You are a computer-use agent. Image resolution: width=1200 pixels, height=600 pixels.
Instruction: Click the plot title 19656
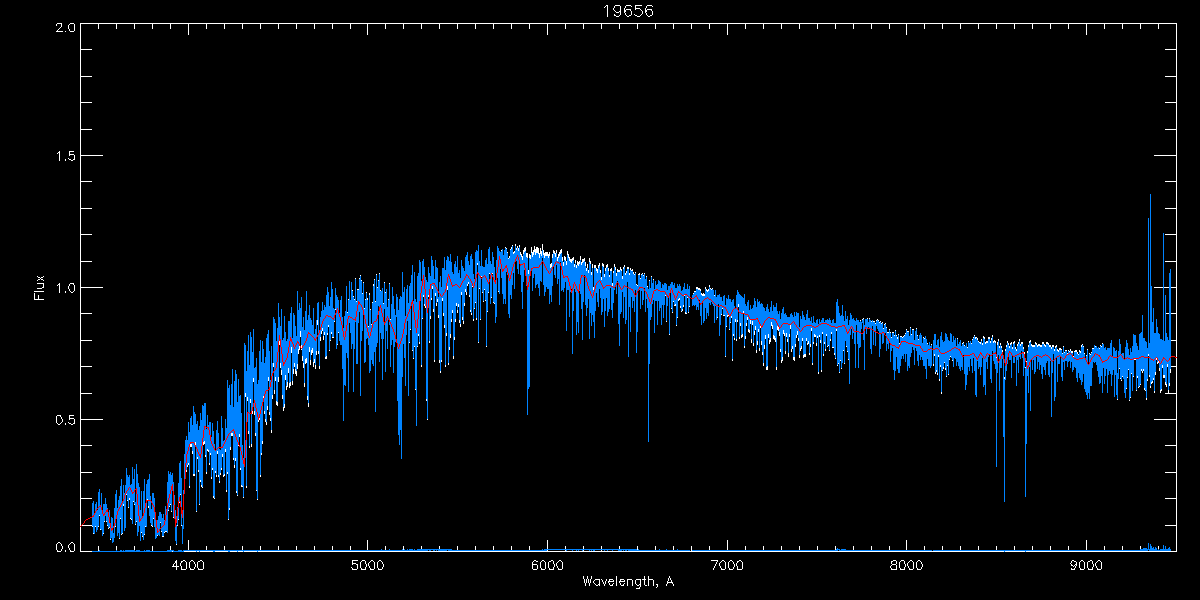(627, 11)
